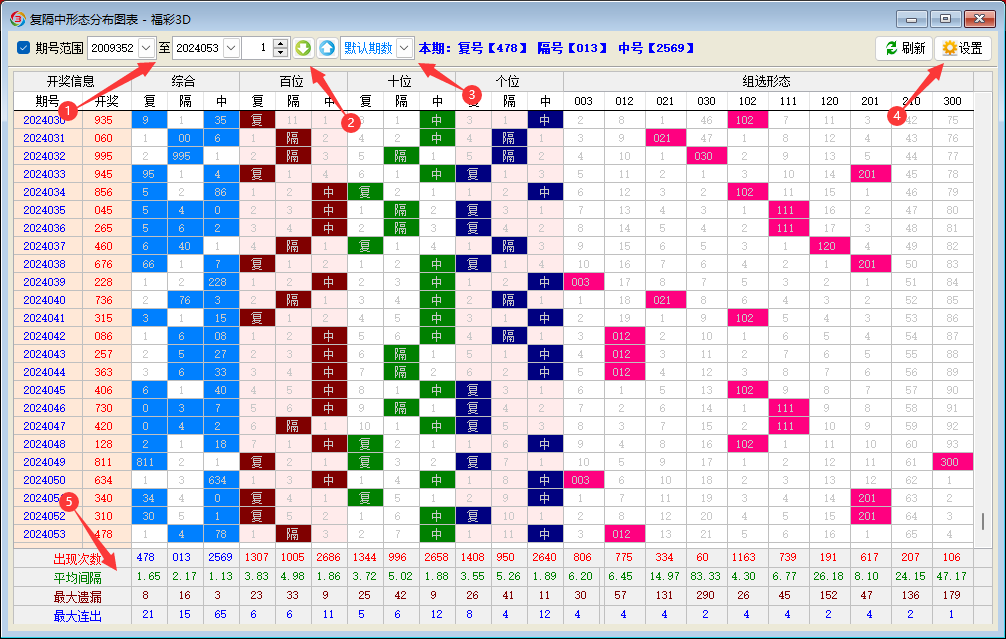Screen dimensions: 1006x639
Task: Click the 出现次数 row label
Action: tap(70, 558)
